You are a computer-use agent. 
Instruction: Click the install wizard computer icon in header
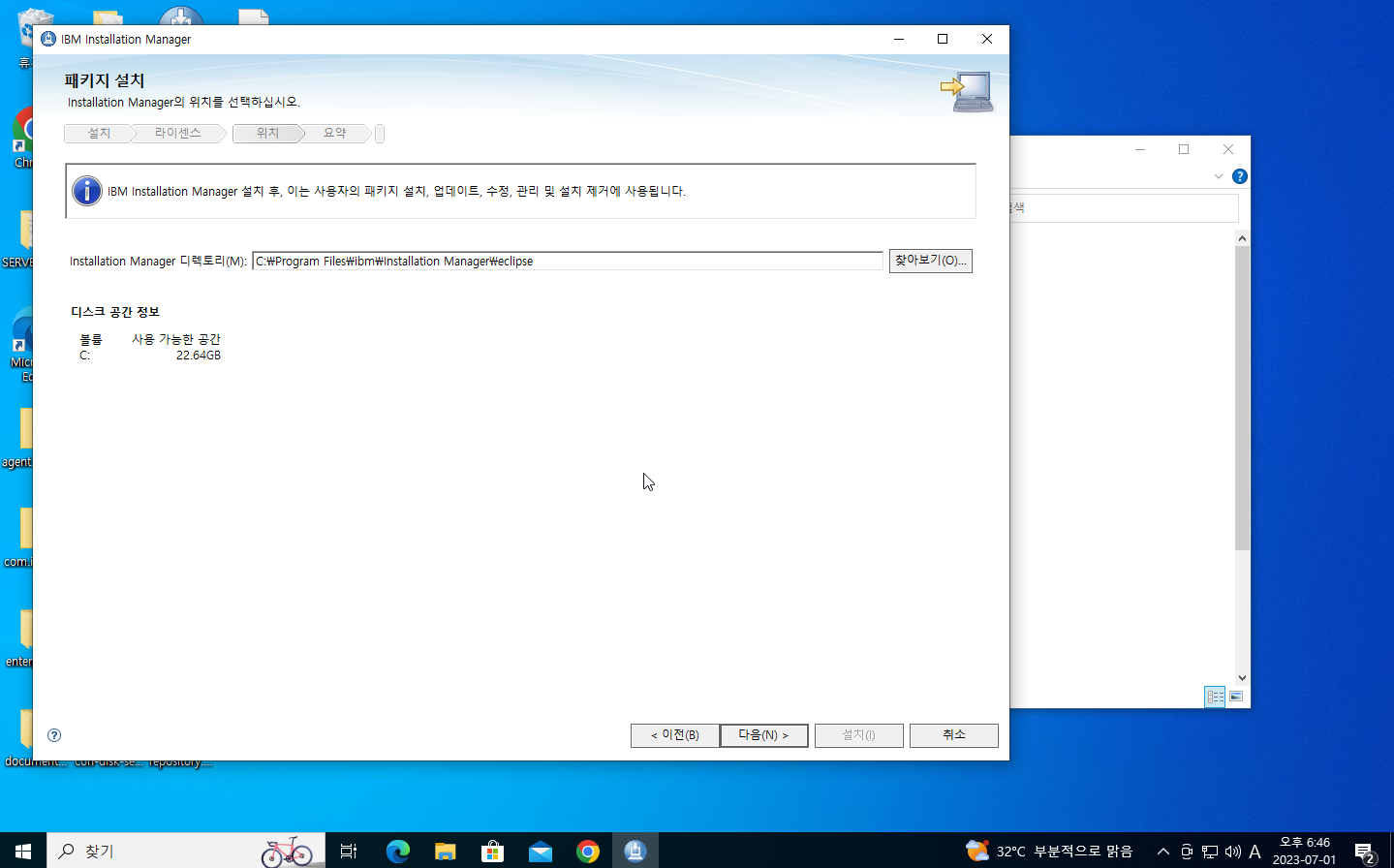point(968,91)
